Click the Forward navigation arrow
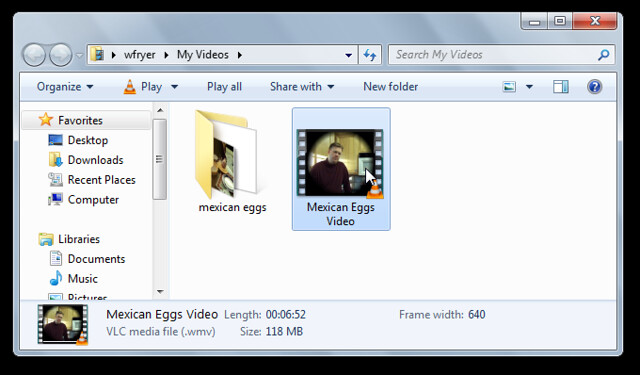This screenshot has width=640, height=375. click(x=61, y=55)
